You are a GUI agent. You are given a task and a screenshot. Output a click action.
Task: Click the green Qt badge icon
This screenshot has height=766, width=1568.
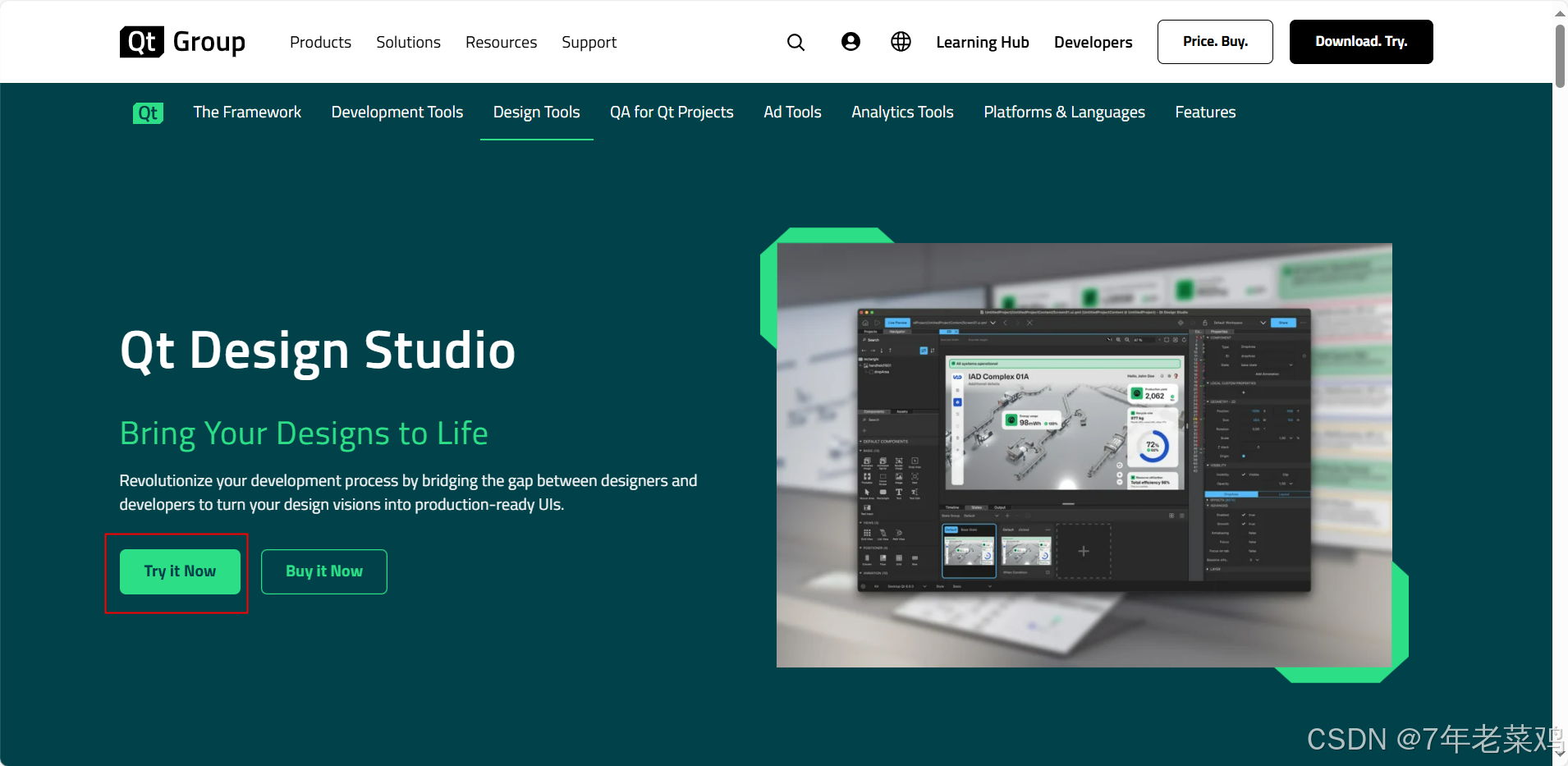coord(148,112)
